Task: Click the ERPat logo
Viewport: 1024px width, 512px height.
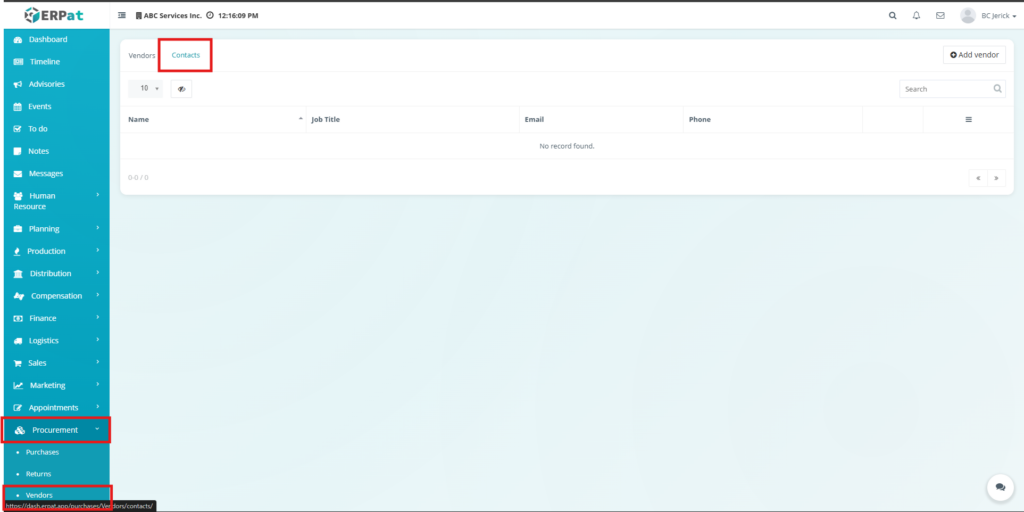Action: pos(55,15)
